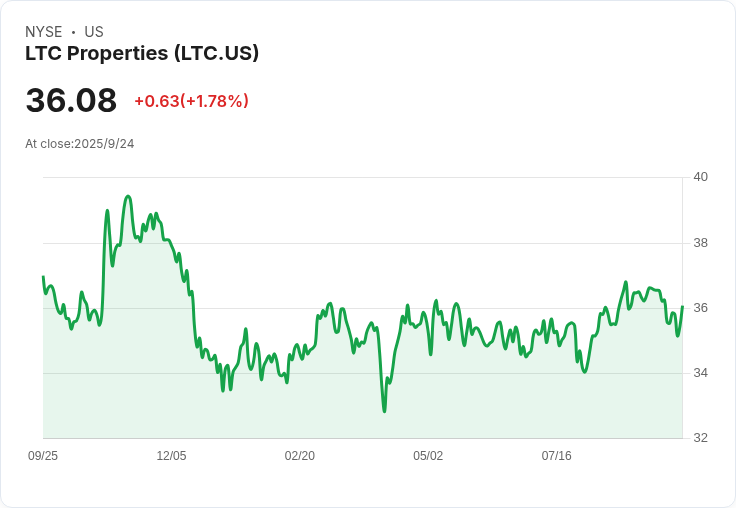Choose the 02/20 date axis label
736x508 pixels.
[x=300, y=456]
